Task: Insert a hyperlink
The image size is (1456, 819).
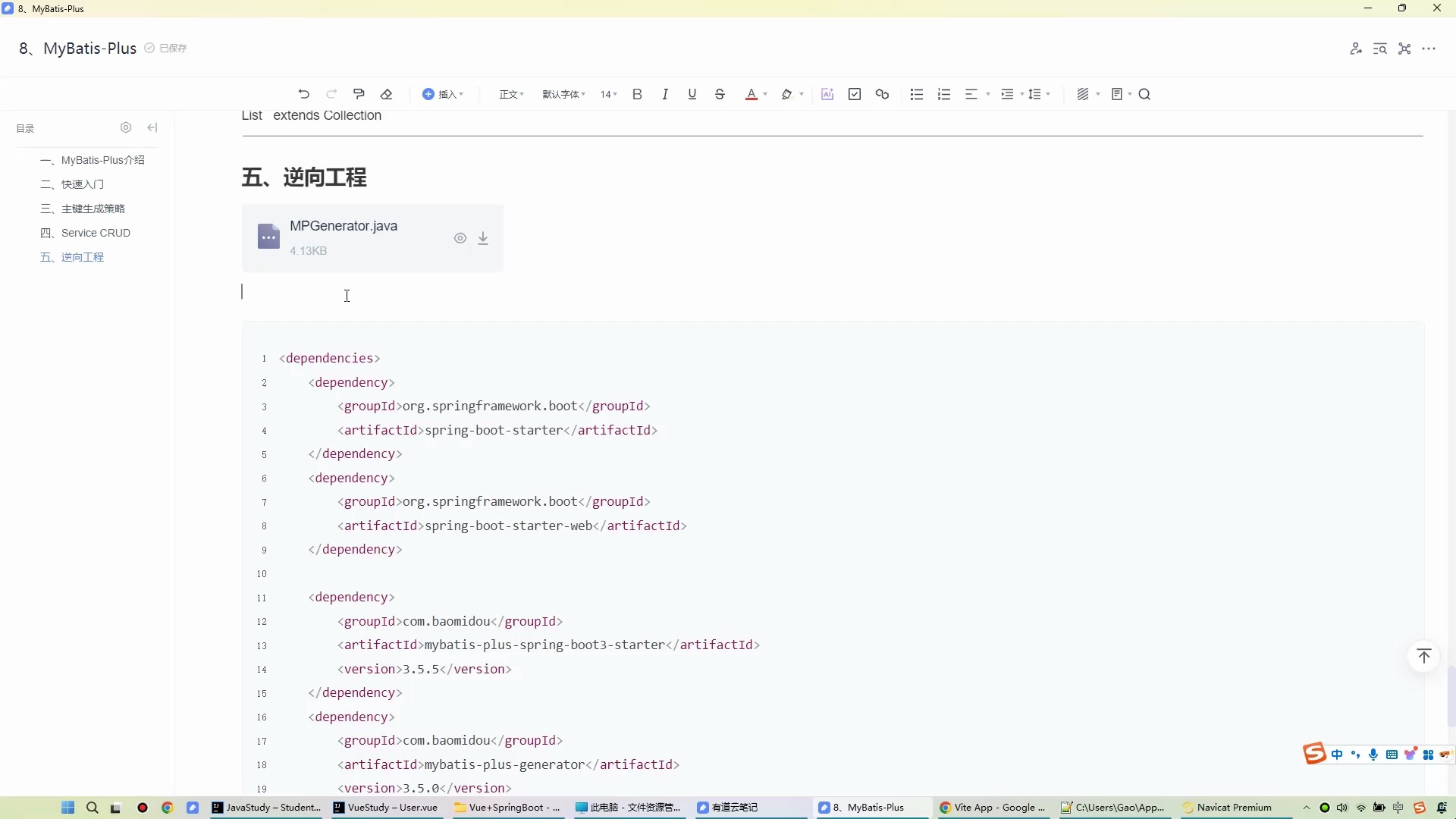Action: tap(882, 94)
